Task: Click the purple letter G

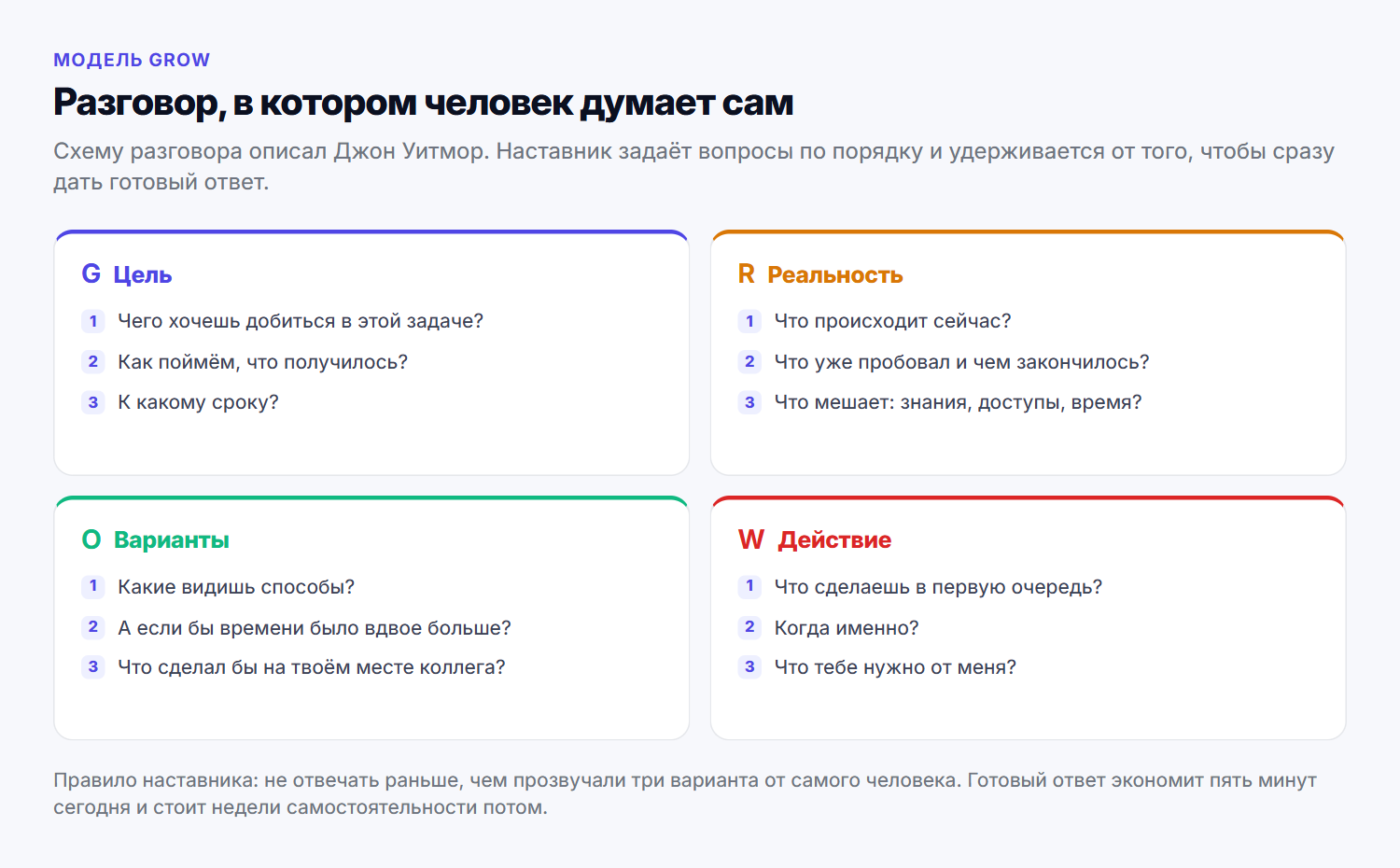Action: 91,274
